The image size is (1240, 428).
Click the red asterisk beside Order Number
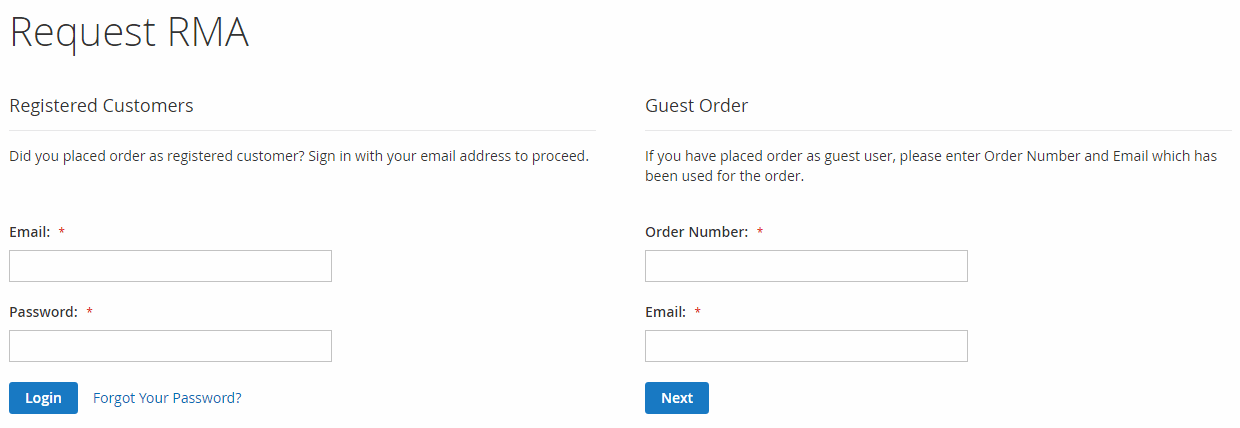760,232
